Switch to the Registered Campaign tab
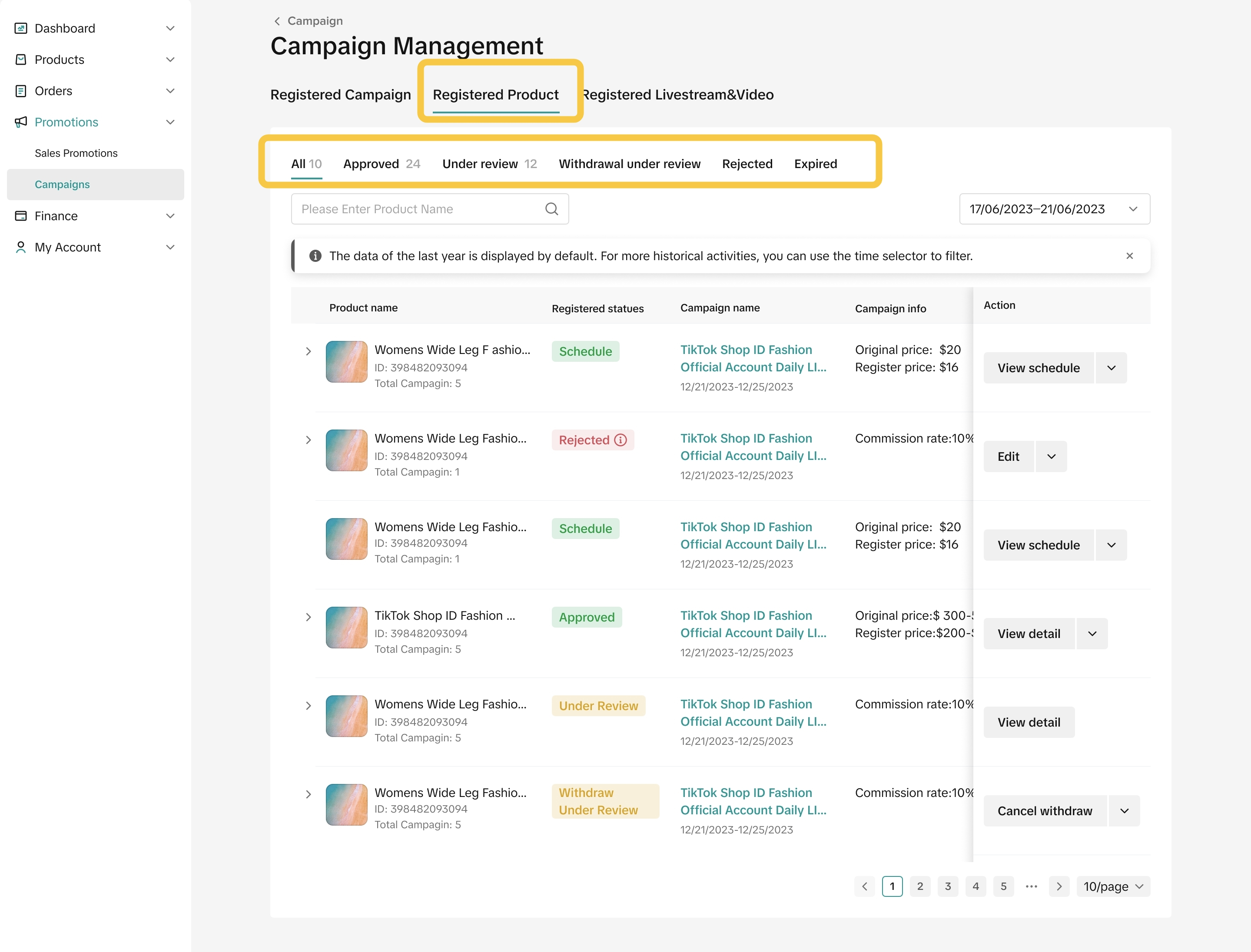Screen dimensions: 1251x952 pos(340,95)
